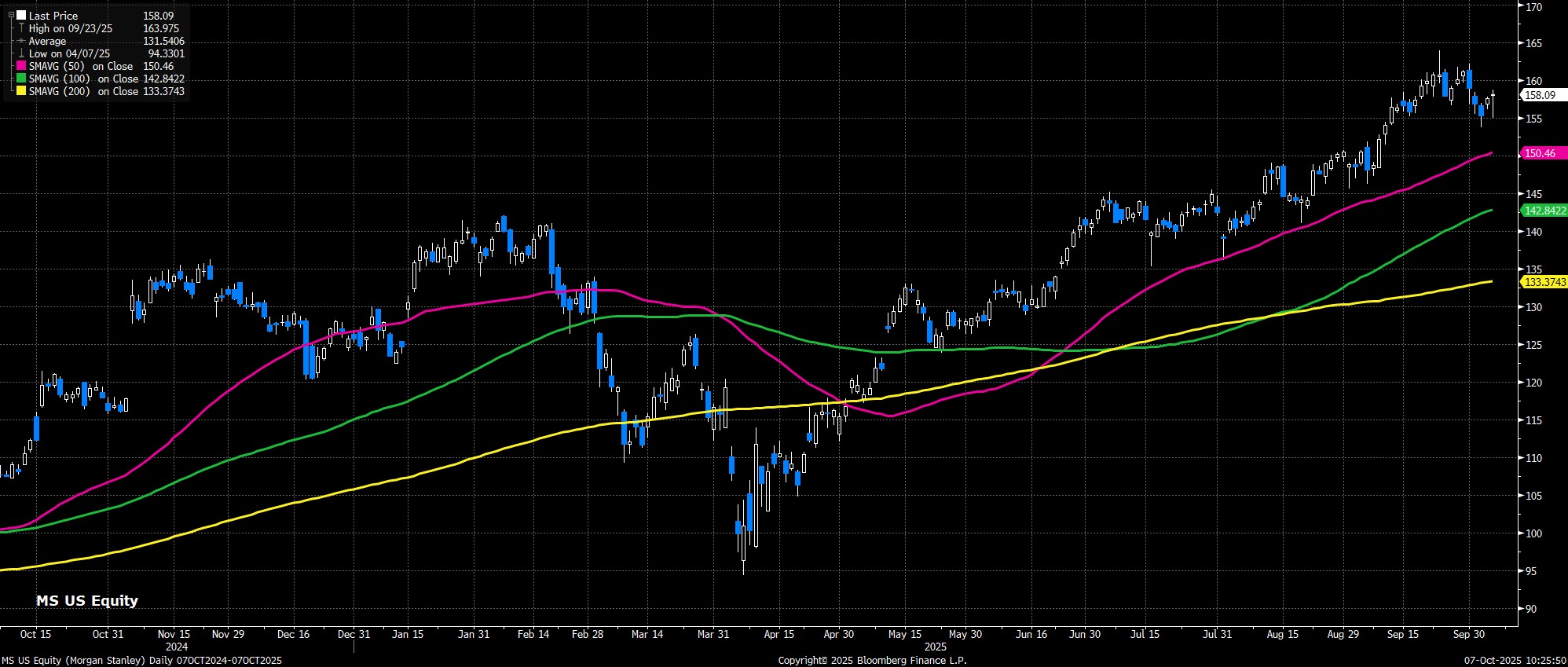Screen dimensions: 1568x667
Task: Click the Low marker icon in legend
Action: click(x=21, y=54)
